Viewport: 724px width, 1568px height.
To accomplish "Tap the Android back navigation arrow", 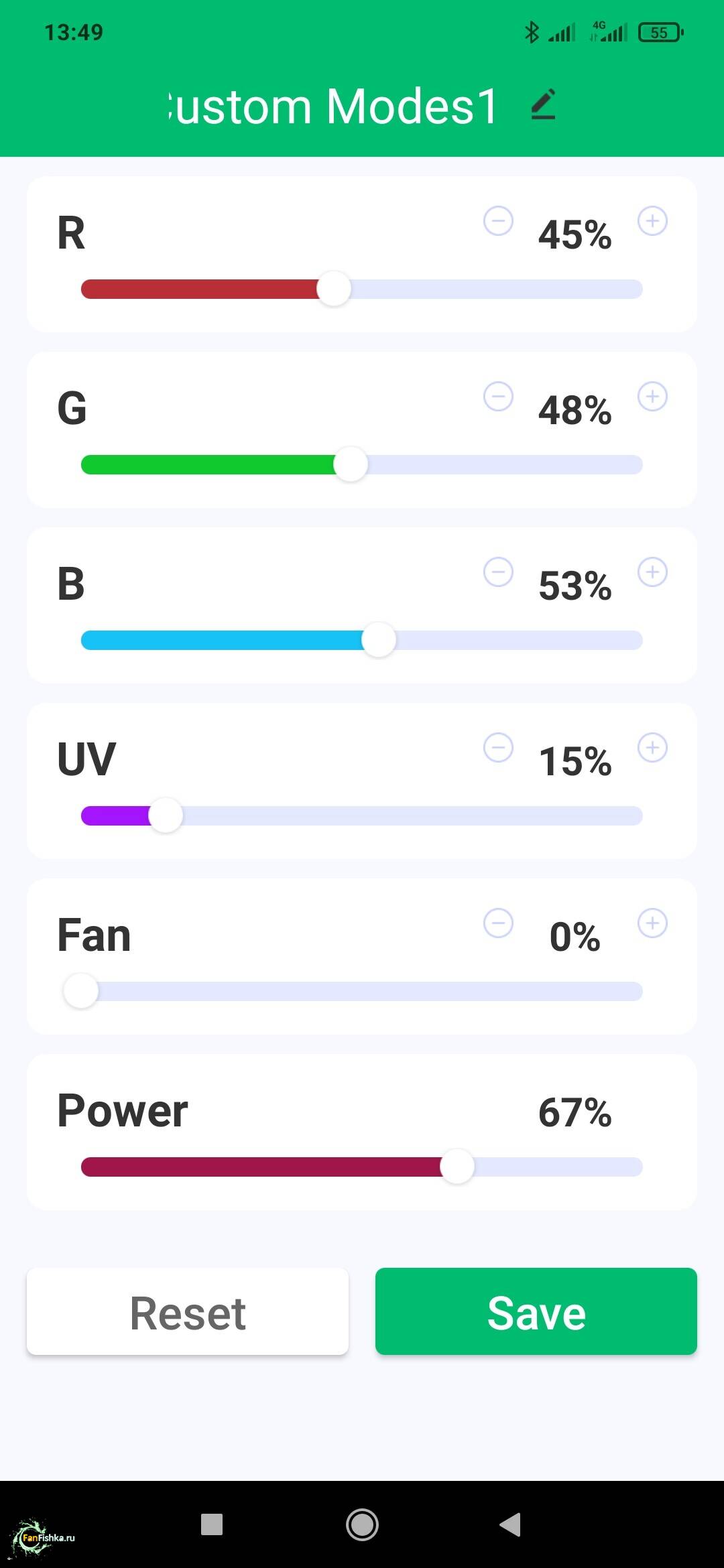I will [511, 1524].
